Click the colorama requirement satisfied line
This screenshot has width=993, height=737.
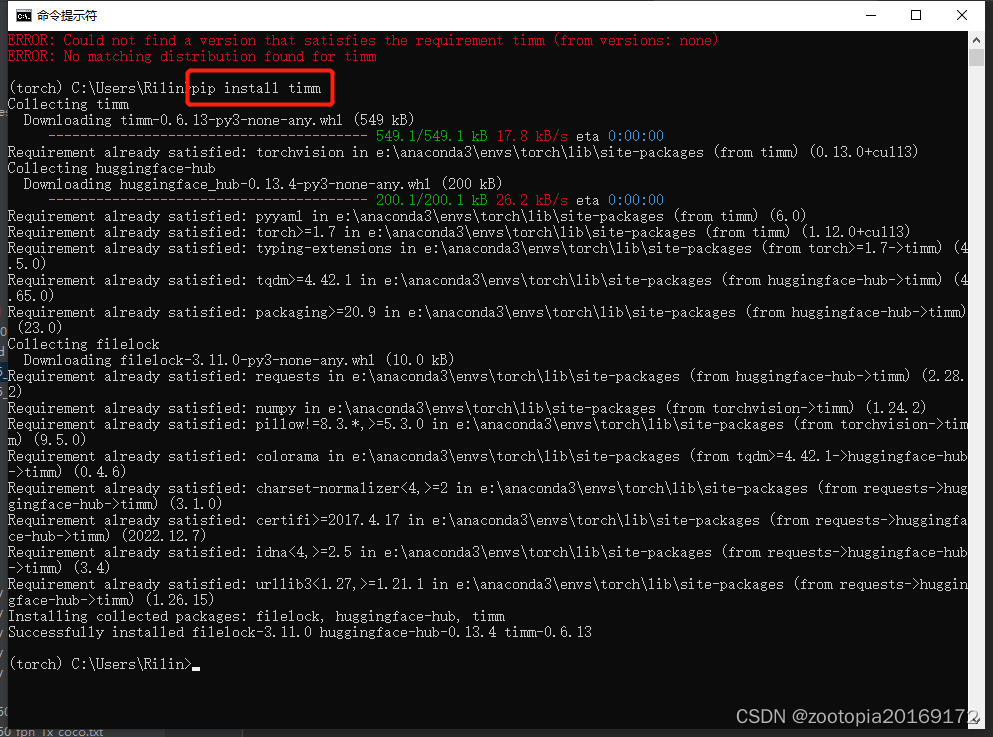click(x=488, y=464)
